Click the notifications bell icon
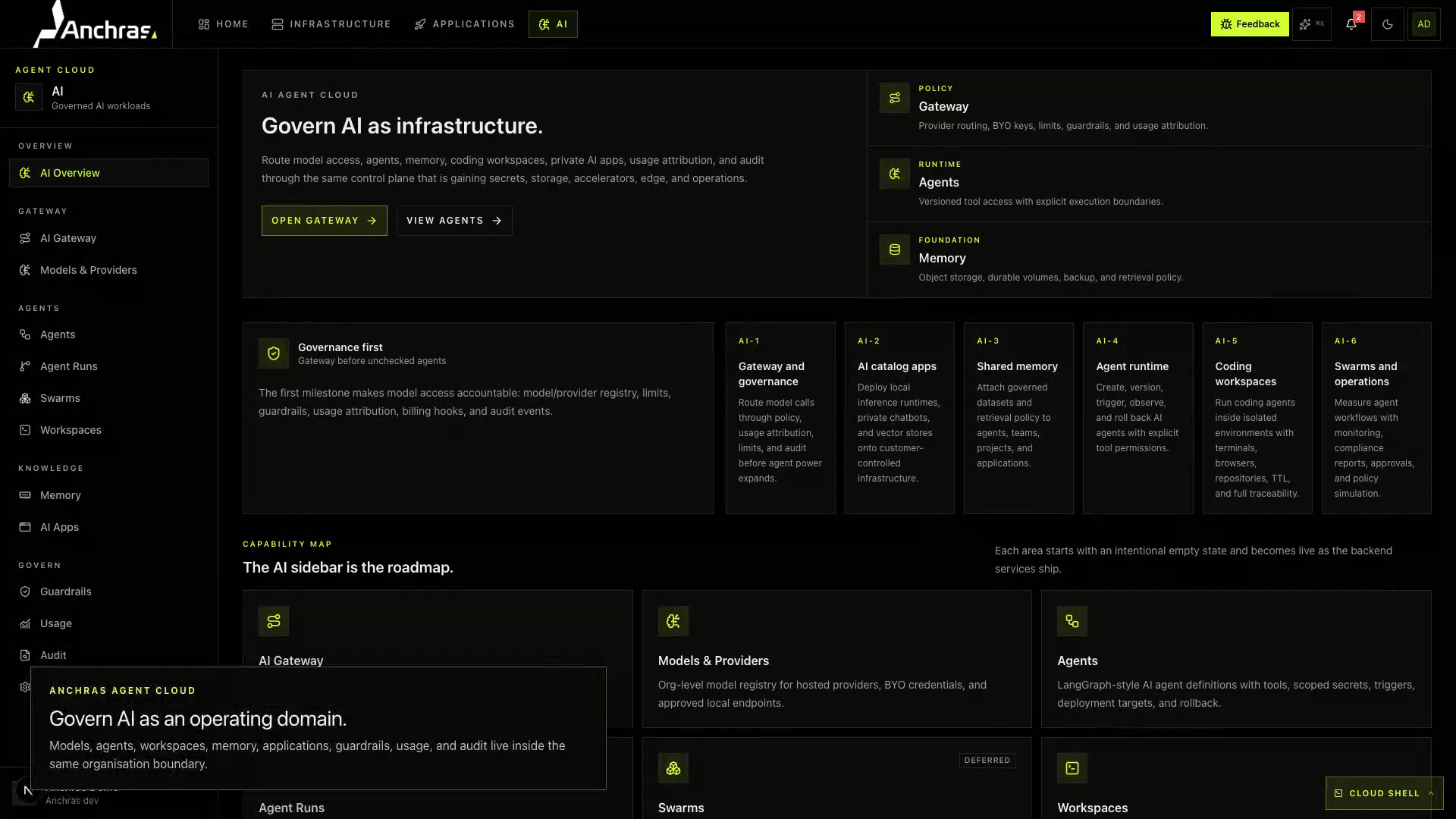Screen dimensions: 1456x819 [1351, 24]
